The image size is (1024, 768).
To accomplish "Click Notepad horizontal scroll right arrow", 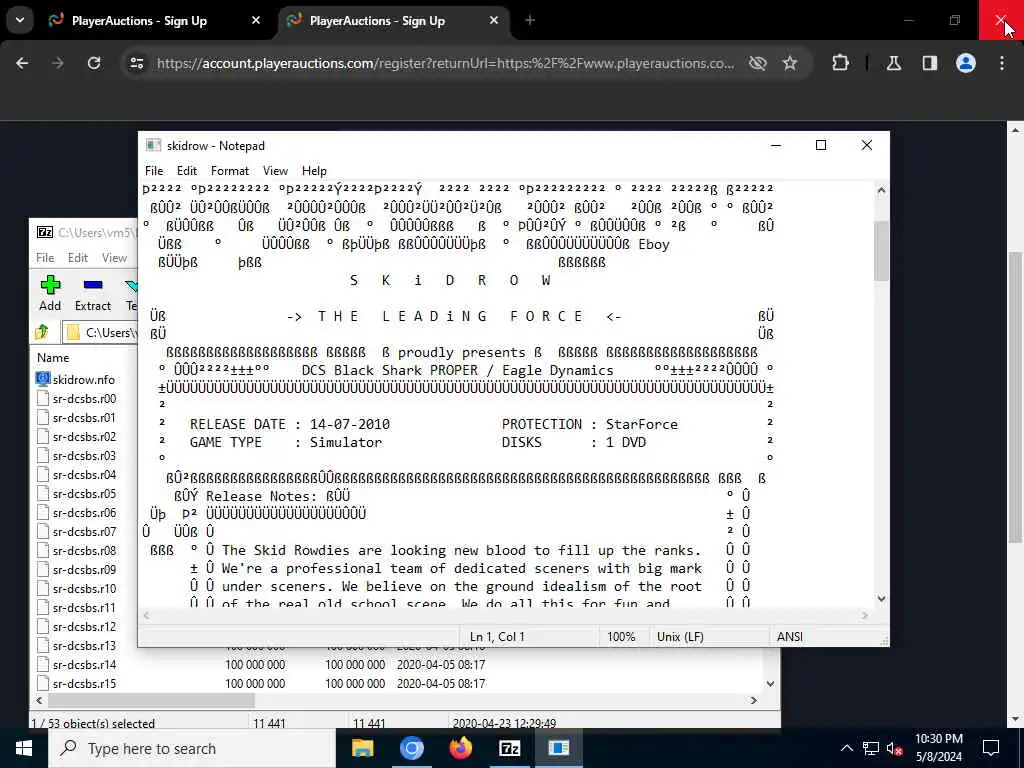I will [x=865, y=615].
